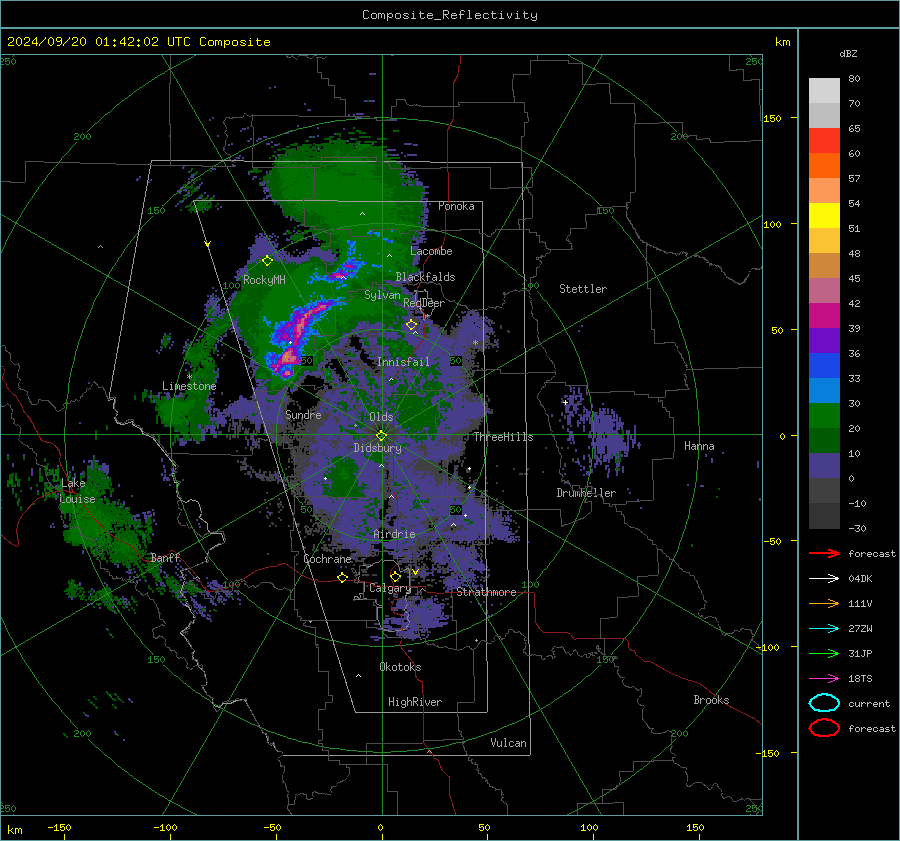Viewport: 900px width, 841px height.
Task: Click the 'Strathmore' map label
Action: [487, 592]
